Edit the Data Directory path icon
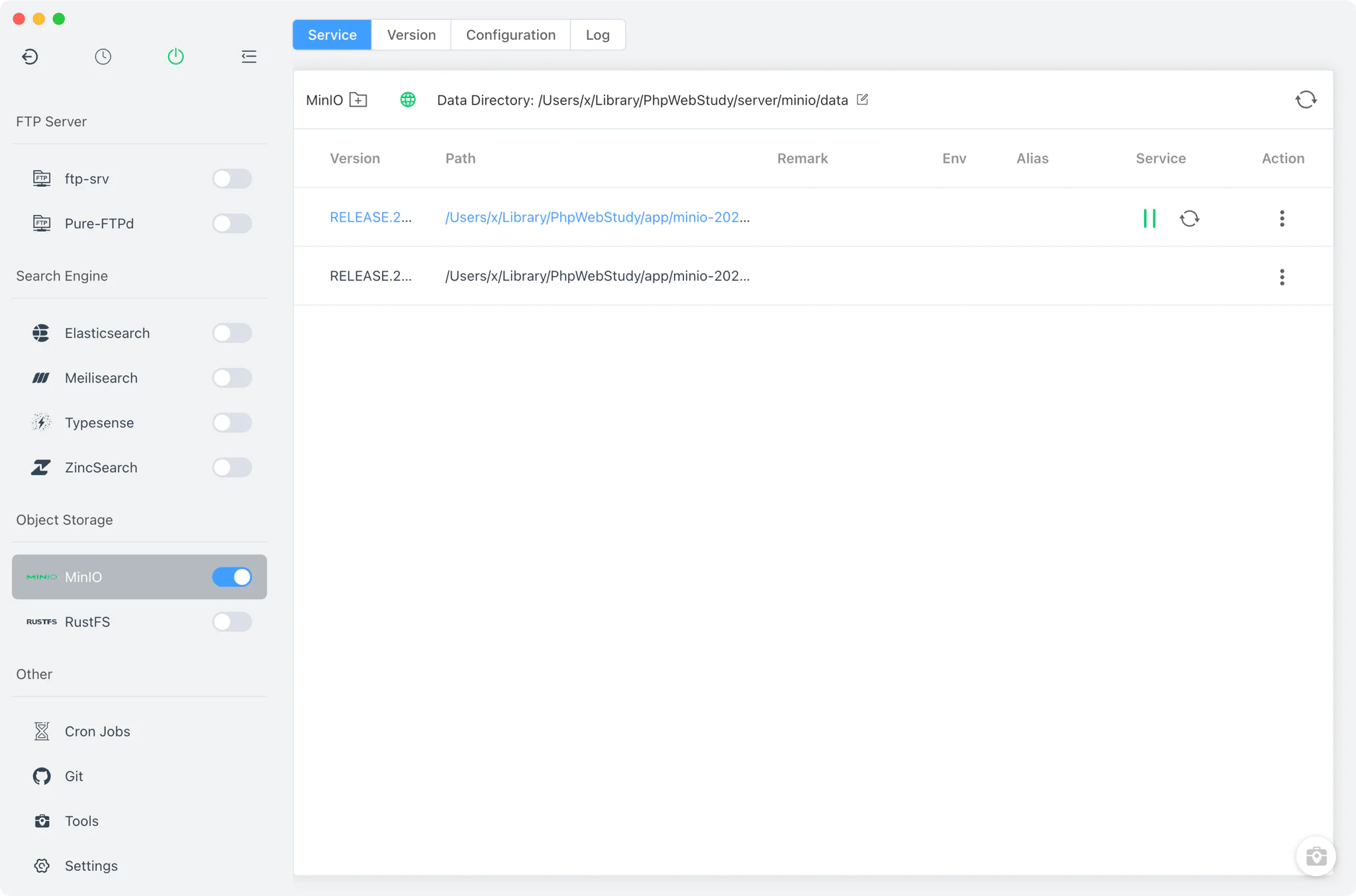The image size is (1356, 896). pyautogui.click(x=862, y=99)
